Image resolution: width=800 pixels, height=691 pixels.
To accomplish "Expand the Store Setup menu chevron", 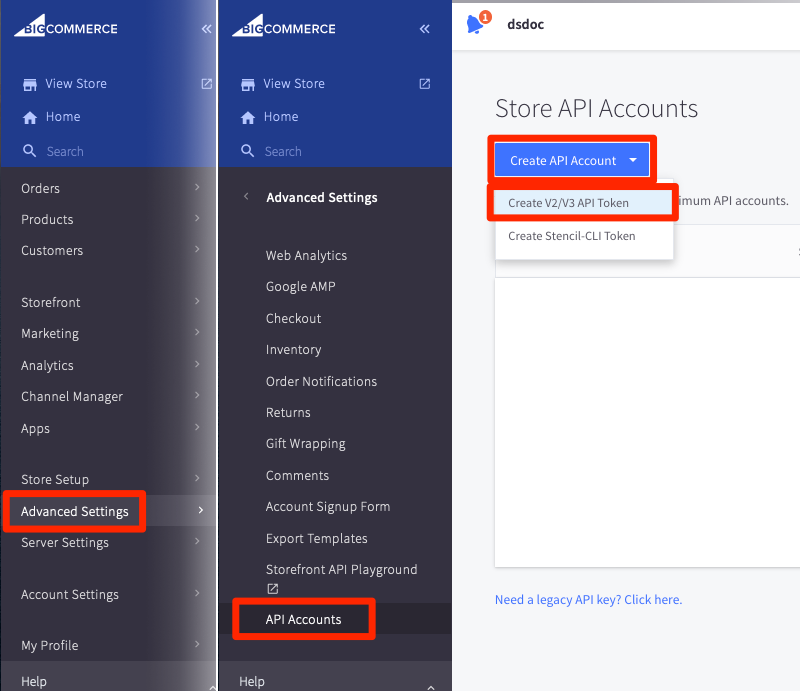I will (197, 478).
